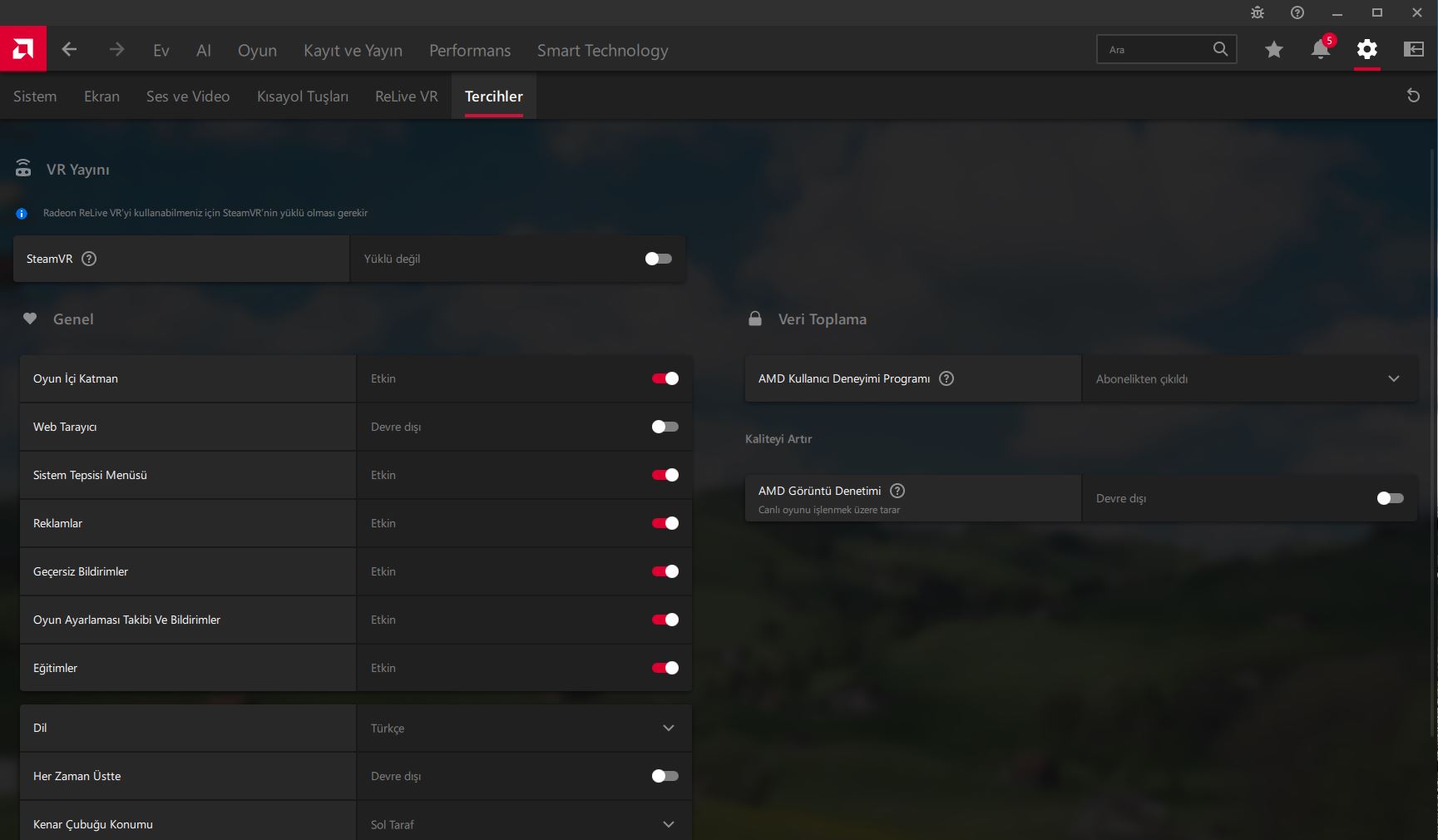Open the Ev menu
This screenshot has height=840, width=1438.
161,50
